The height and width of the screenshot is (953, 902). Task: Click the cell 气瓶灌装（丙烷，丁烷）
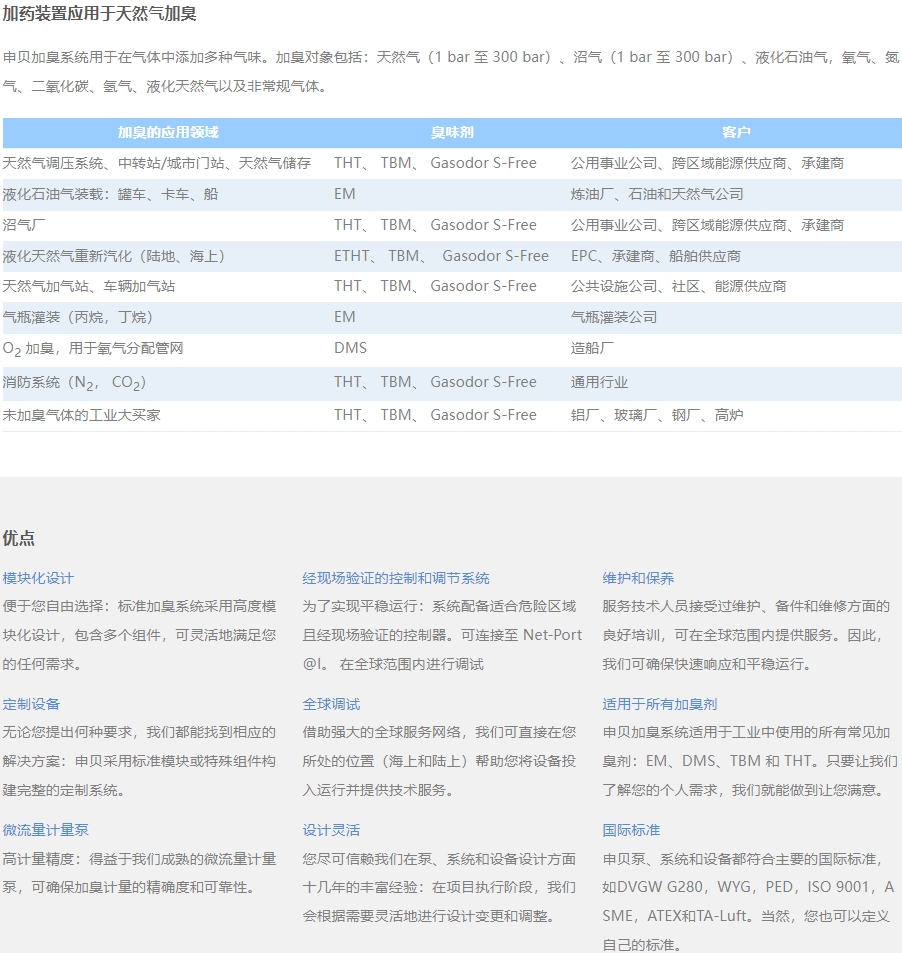78,317
